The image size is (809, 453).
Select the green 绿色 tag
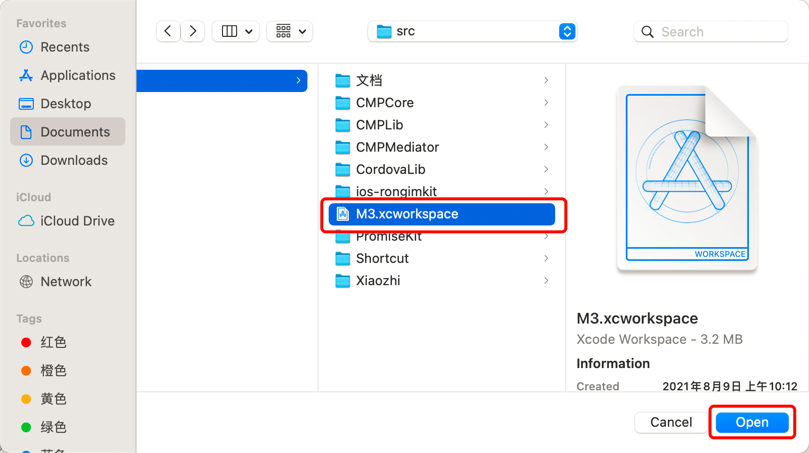click(68, 427)
